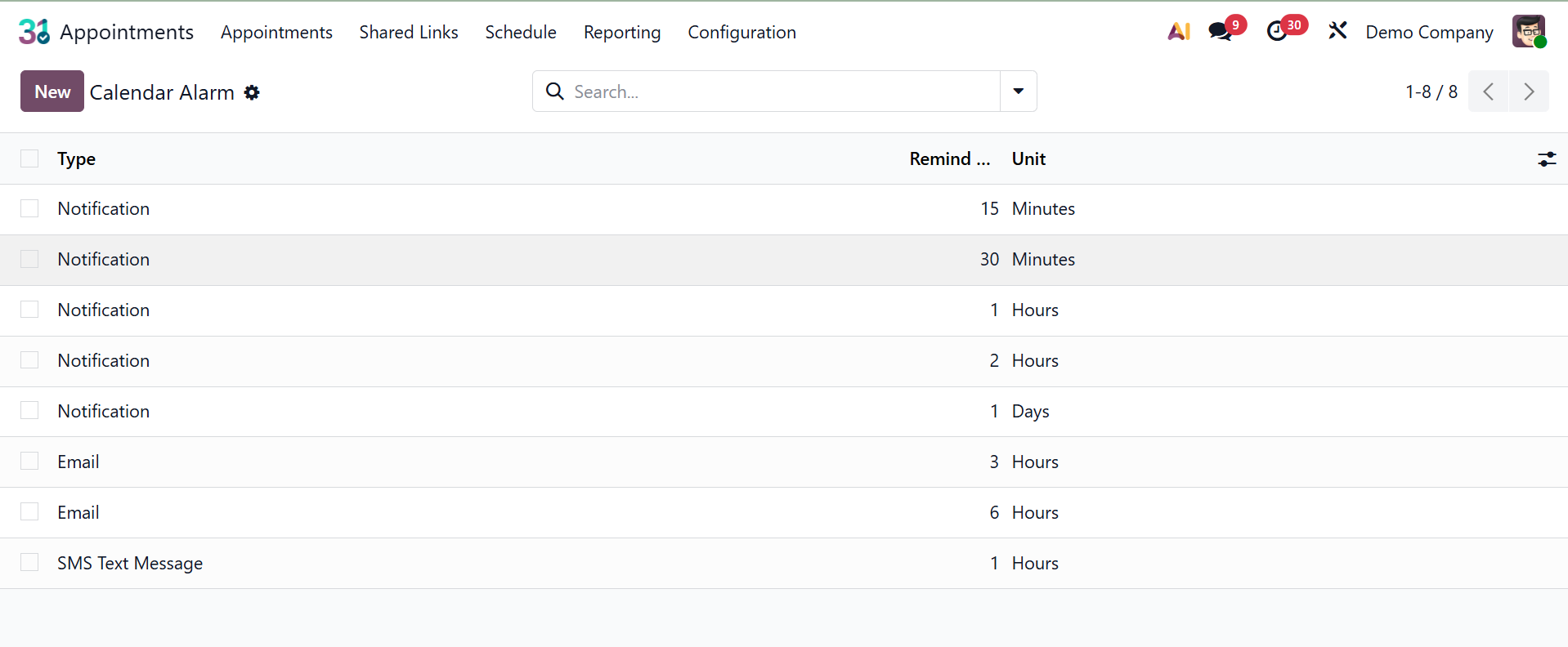The image size is (1568, 647).
Task: Open optional columns adjust icon
Action: [1546, 159]
